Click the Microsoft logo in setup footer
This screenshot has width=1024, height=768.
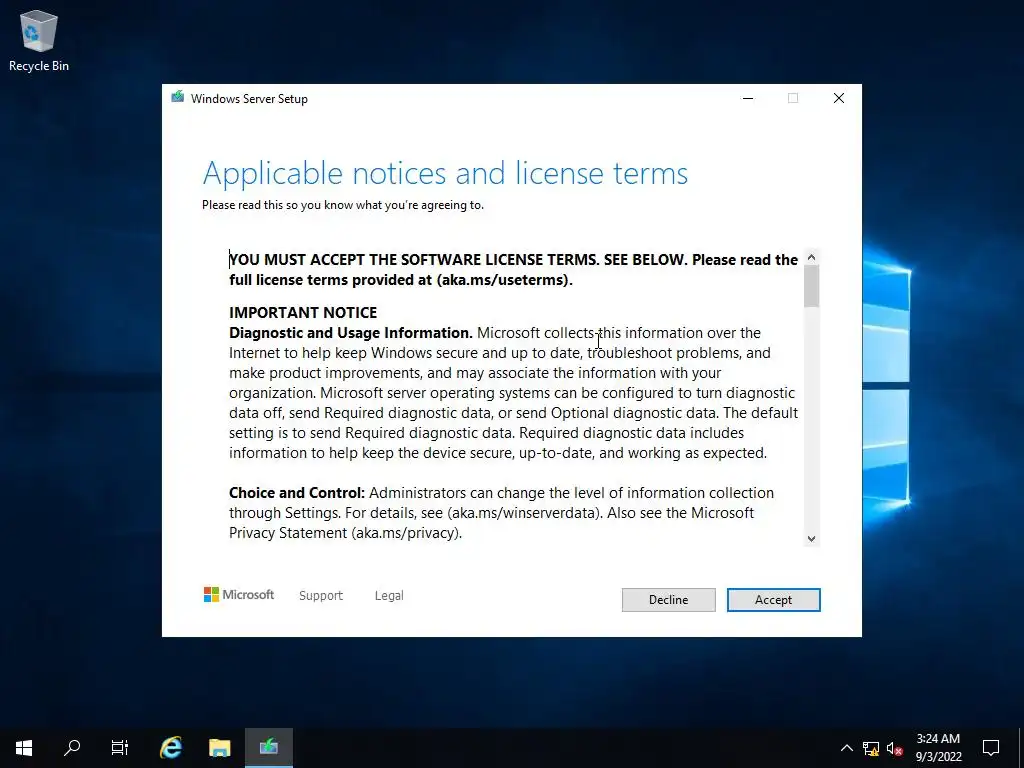(x=239, y=594)
